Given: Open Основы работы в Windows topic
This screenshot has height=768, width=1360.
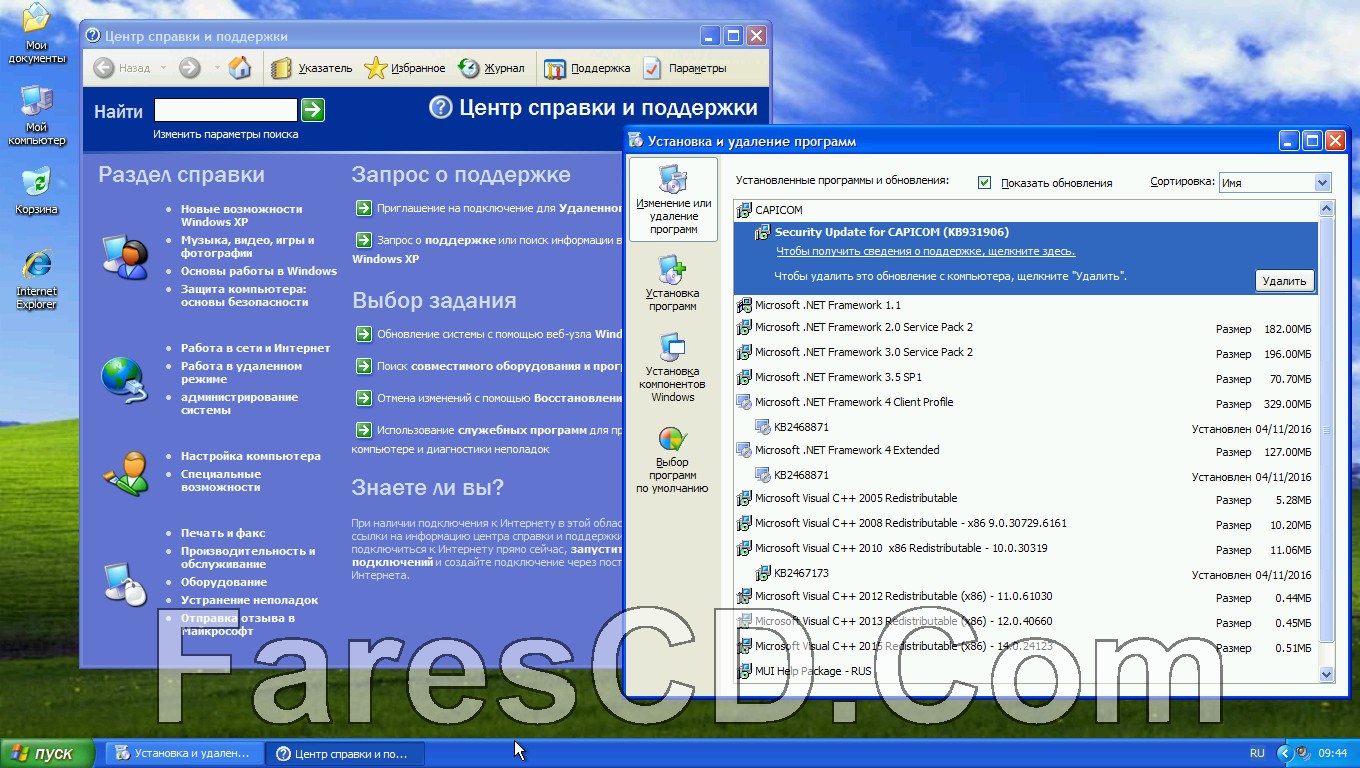Looking at the screenshot, I should coord(259,271).
